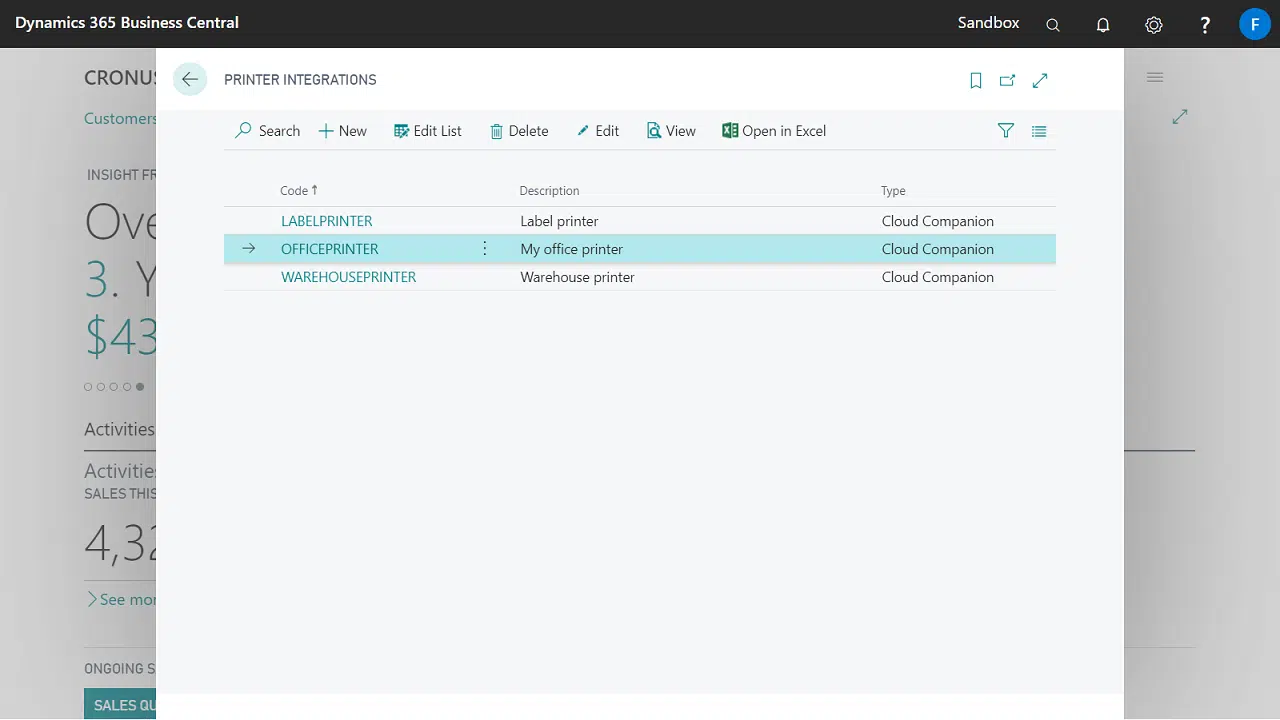Open the choose columns list icon
This screenshot has width=1280, height=720.
coord(1039,131)
